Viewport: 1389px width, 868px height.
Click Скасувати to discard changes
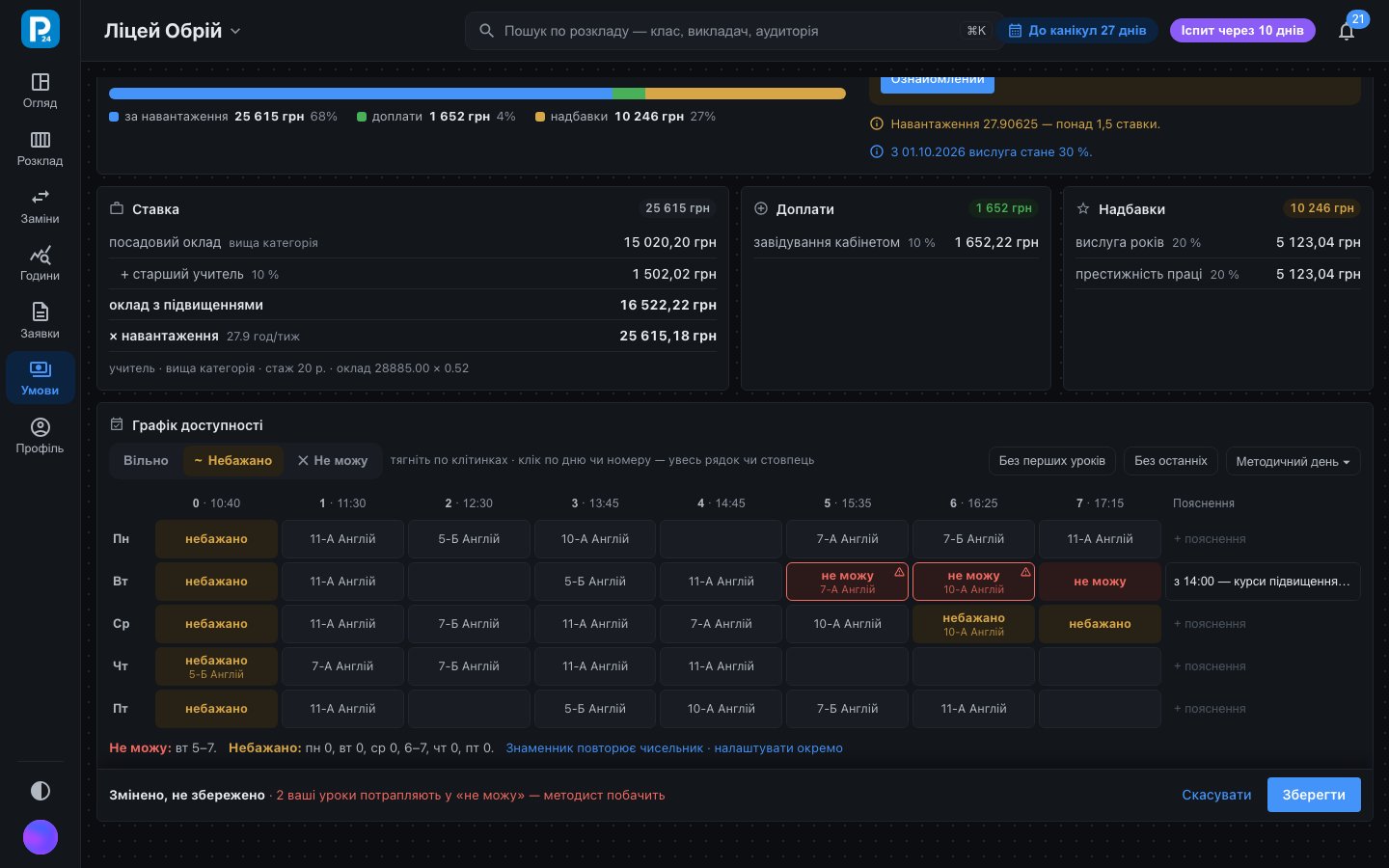point(1216,795)
